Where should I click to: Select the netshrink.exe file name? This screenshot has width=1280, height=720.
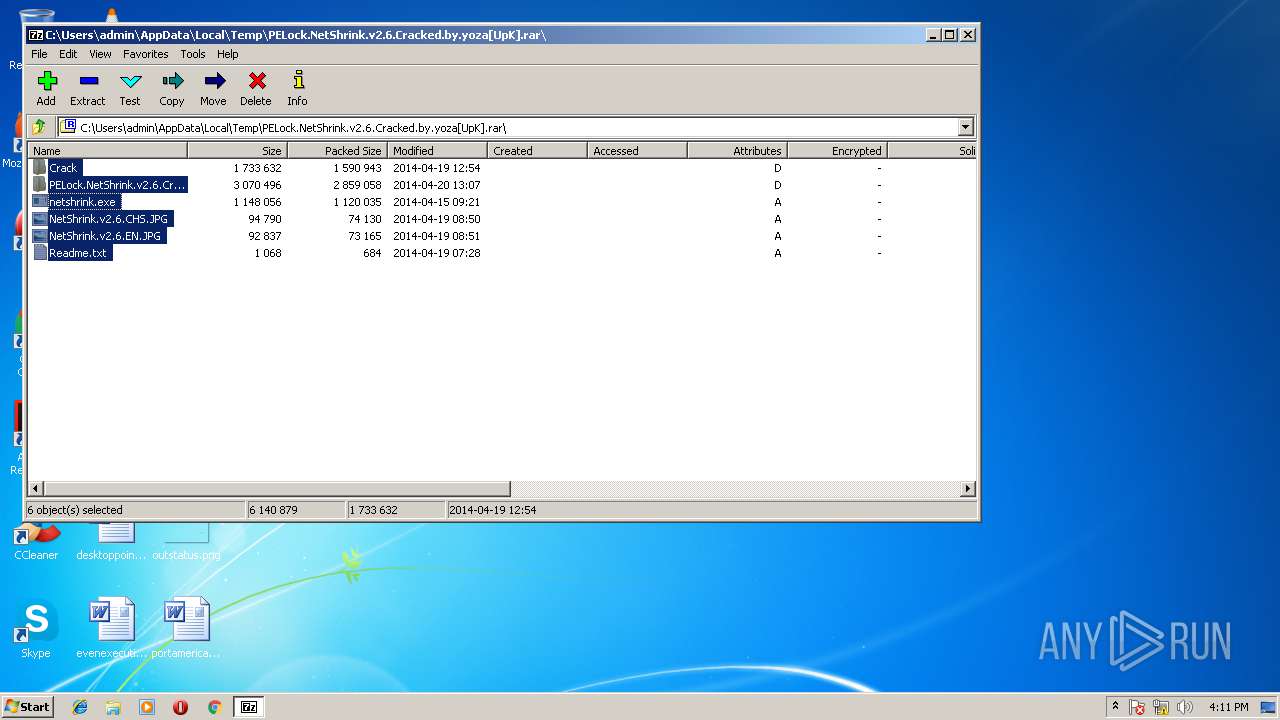[83, 202]
